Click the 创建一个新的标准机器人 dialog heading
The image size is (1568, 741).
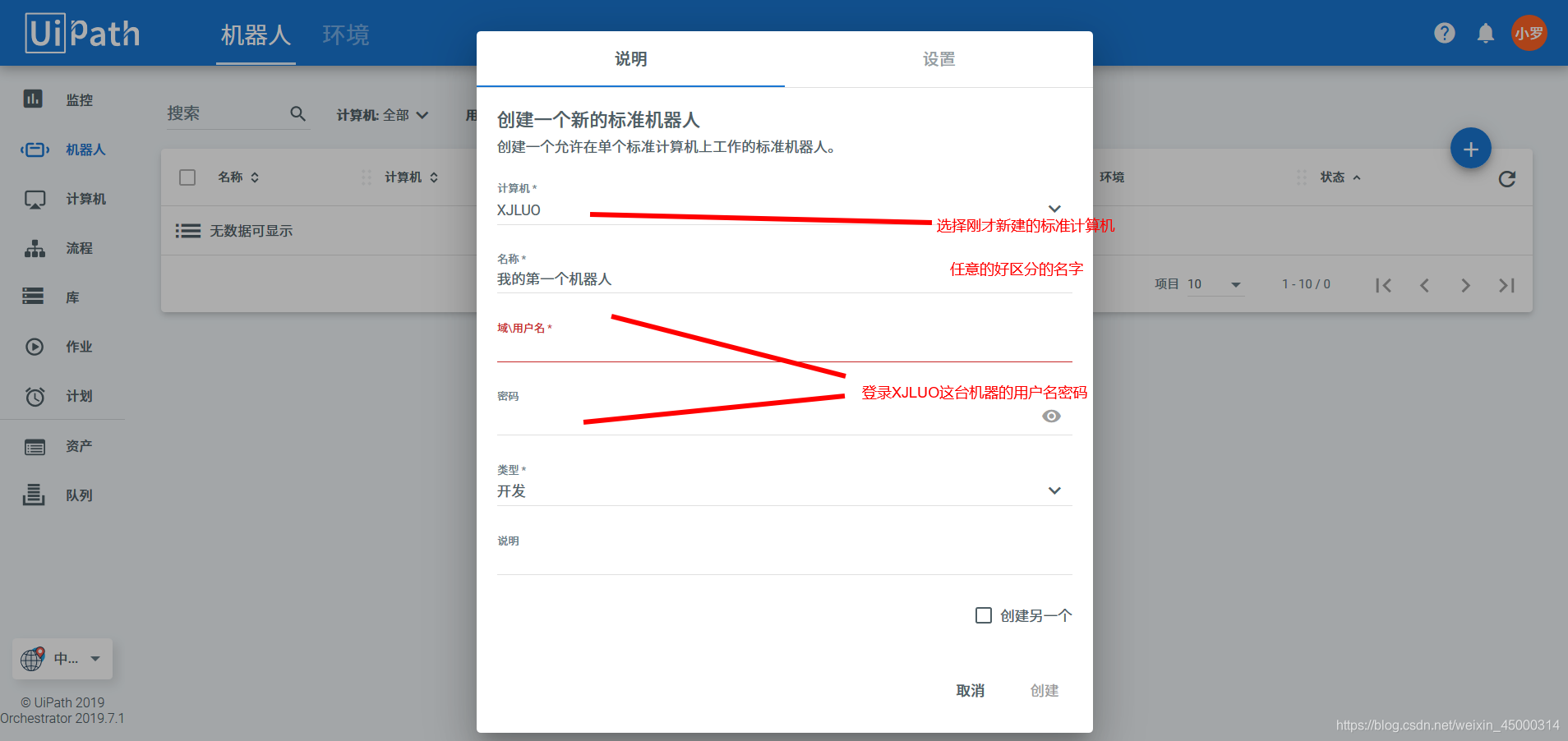(x=598, y=120)
